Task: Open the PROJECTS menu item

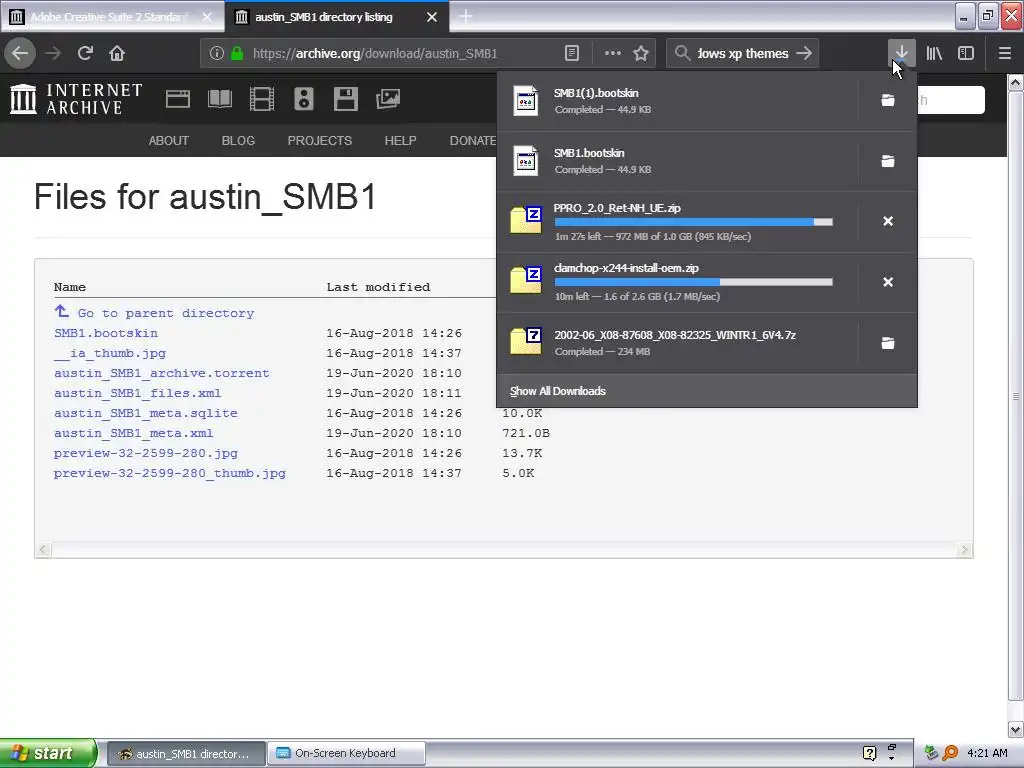Action: click(319, 140)
